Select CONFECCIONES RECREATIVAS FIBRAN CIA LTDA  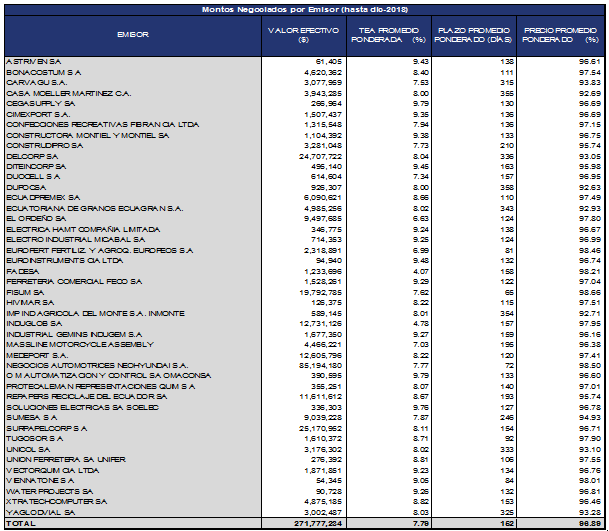click(103, 125)
